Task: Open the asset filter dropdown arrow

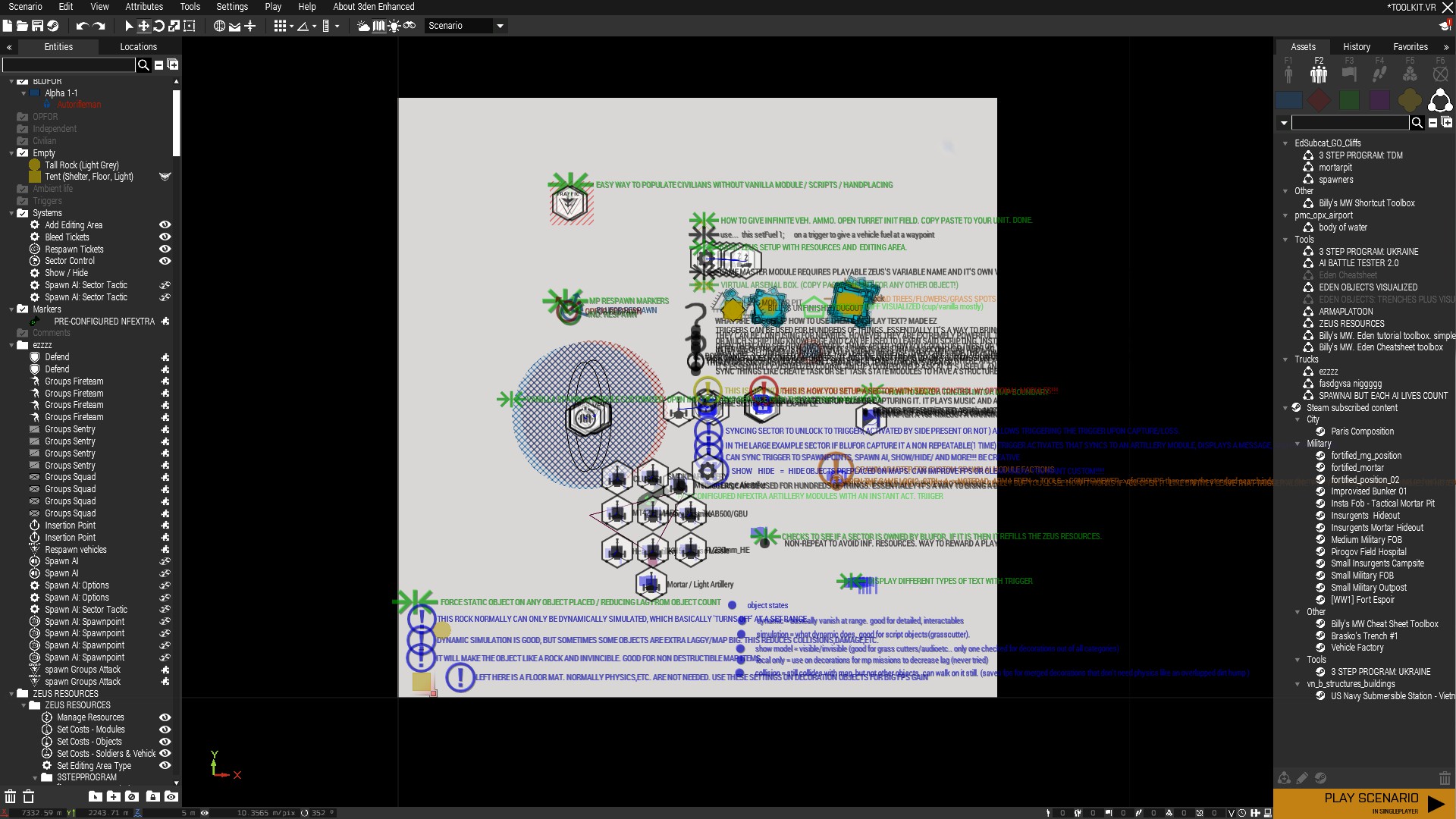Action: [1284, 123]
